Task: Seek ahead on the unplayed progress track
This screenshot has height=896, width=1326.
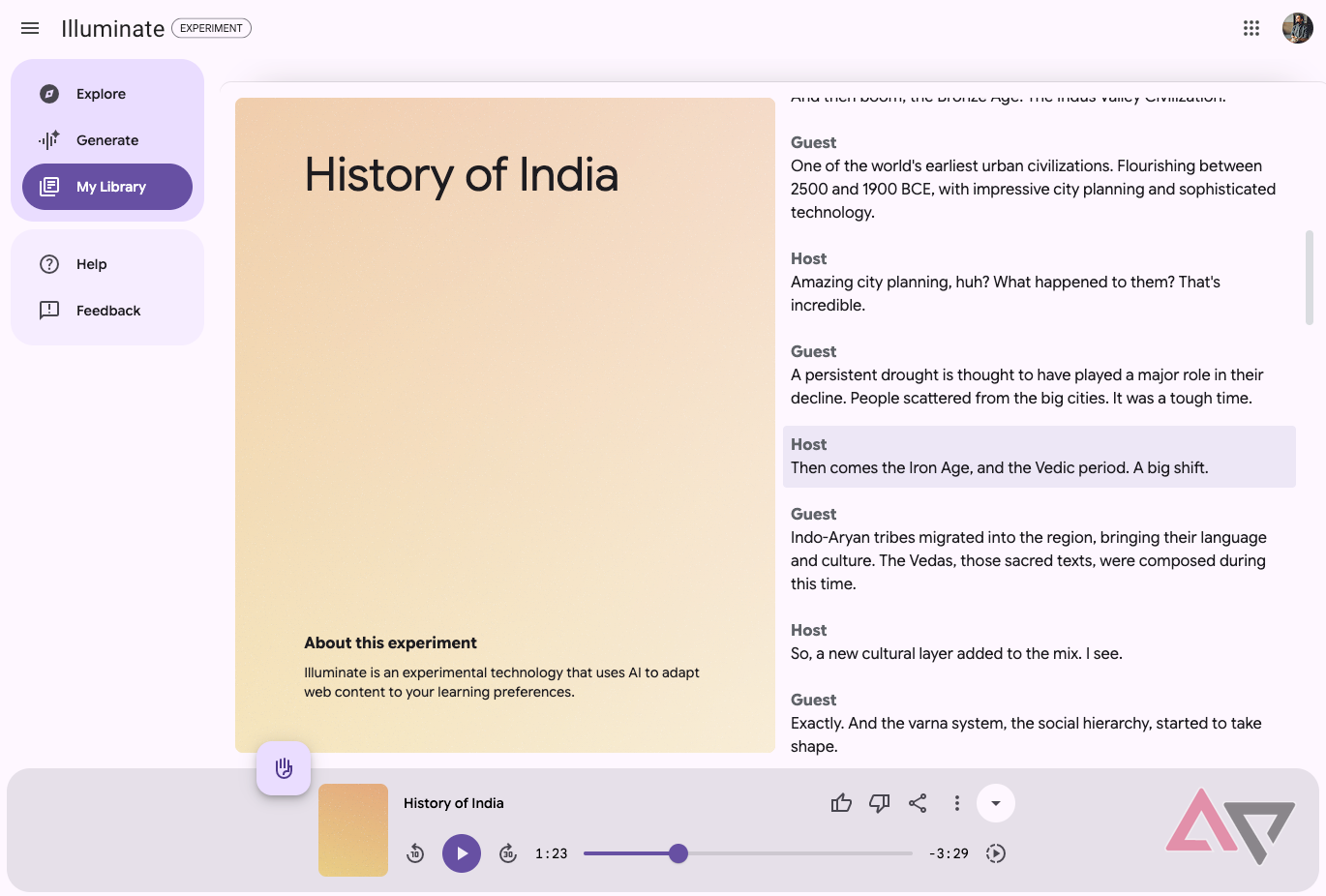Action: click(800, 853)
